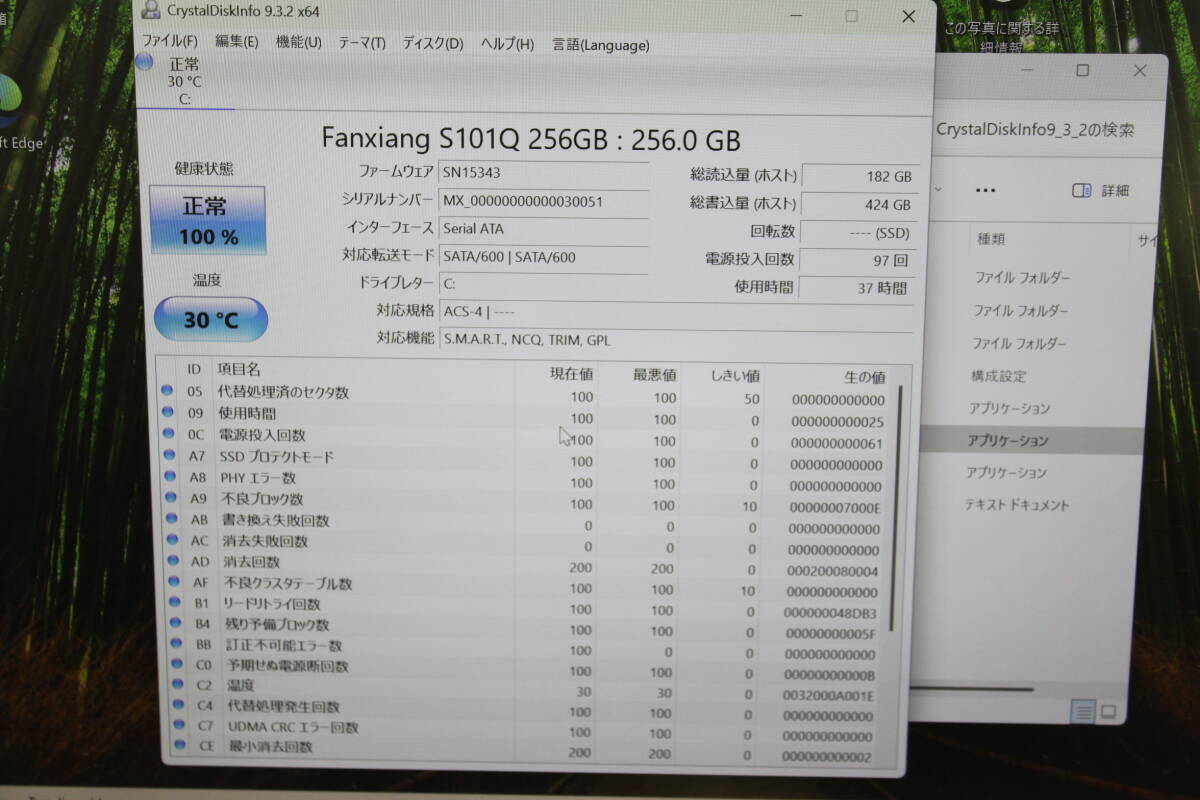Expand the chevron dropdown in the Explorer toolbar
The height and width of the screenshot is (800, 1200).
937,190
